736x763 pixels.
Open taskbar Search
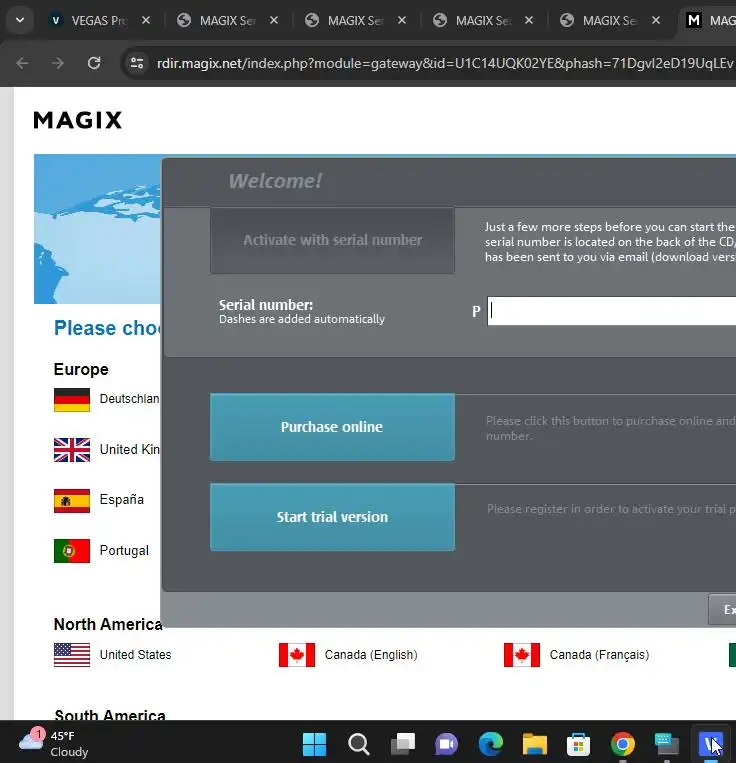[359, 744]
